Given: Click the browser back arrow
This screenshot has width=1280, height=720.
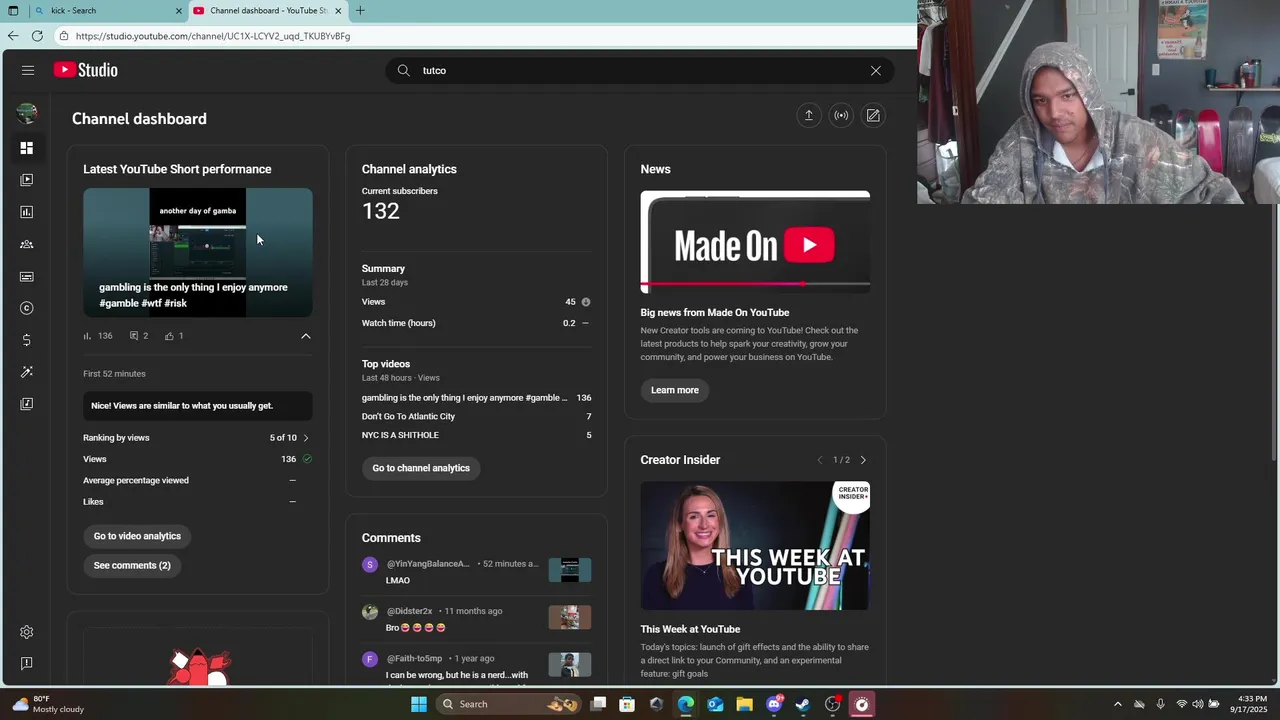Looking at the screenshot, I should coord(13,36).
